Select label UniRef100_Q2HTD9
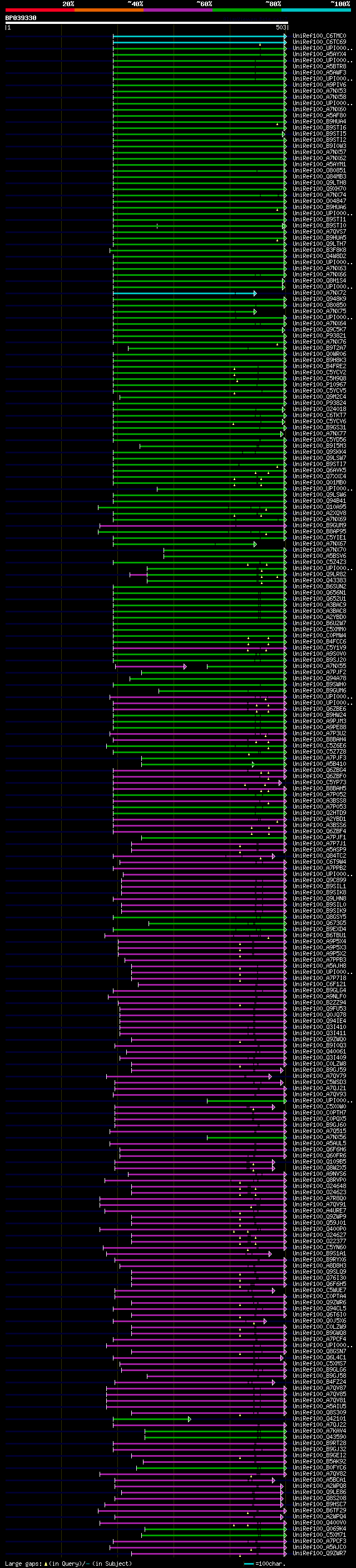This screenshot has height=1568, width=356. (319, 813)
